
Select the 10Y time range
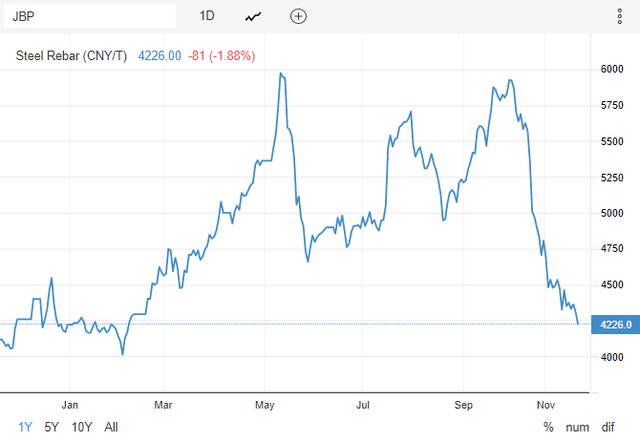[82, 427]
